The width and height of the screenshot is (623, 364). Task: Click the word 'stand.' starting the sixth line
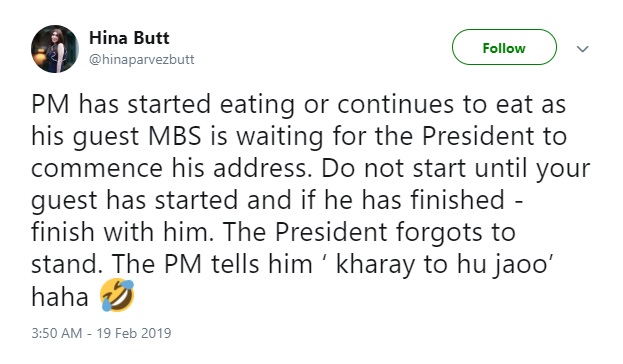coord(67,264)
